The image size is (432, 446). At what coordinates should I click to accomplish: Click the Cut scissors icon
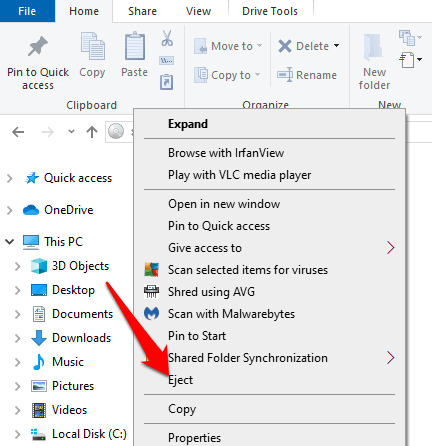pyautogui.click(x=167, y=38)
